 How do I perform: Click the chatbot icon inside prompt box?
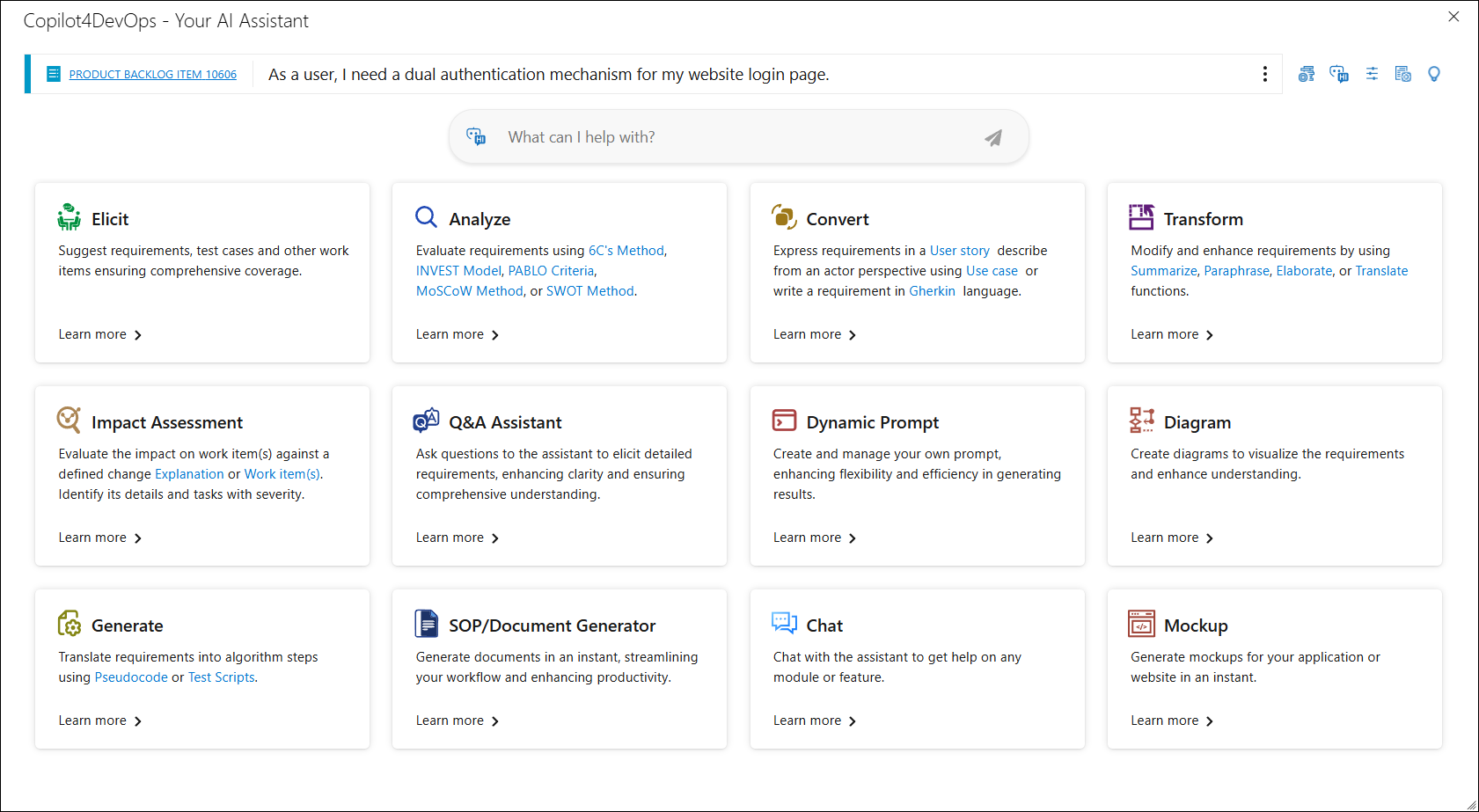(x=476, y=136)
